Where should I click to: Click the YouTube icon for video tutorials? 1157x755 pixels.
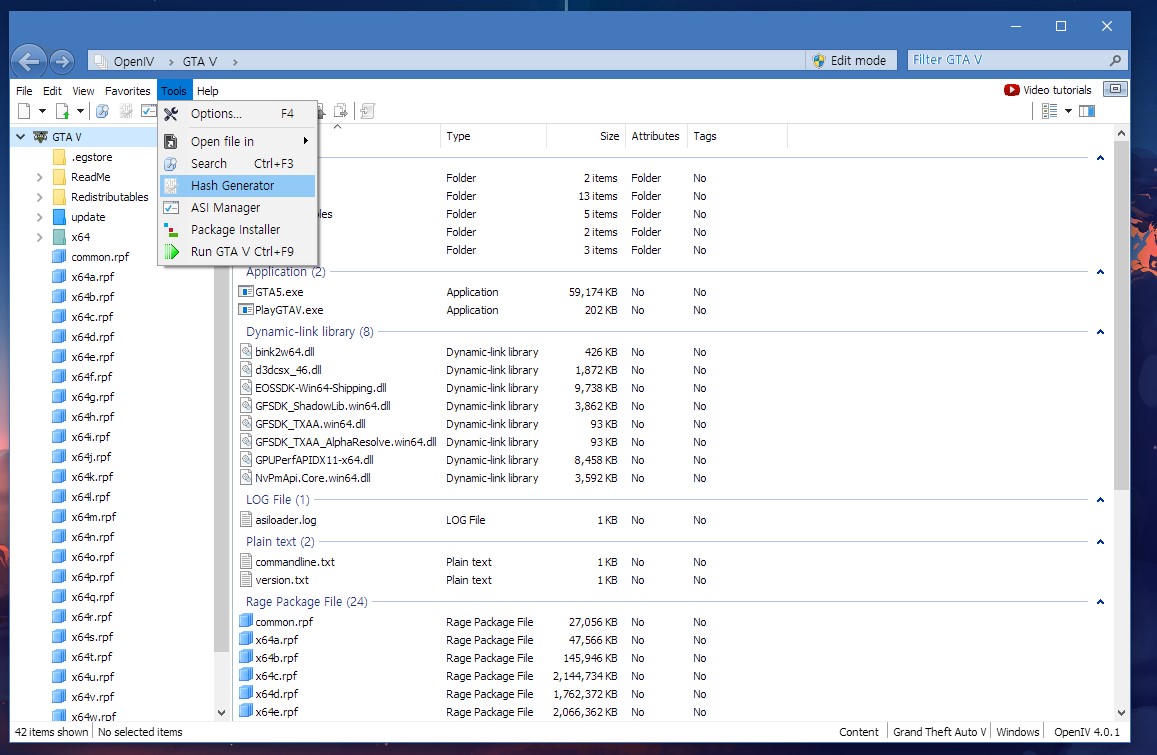pyautogui.click(x=1012, y=90)
